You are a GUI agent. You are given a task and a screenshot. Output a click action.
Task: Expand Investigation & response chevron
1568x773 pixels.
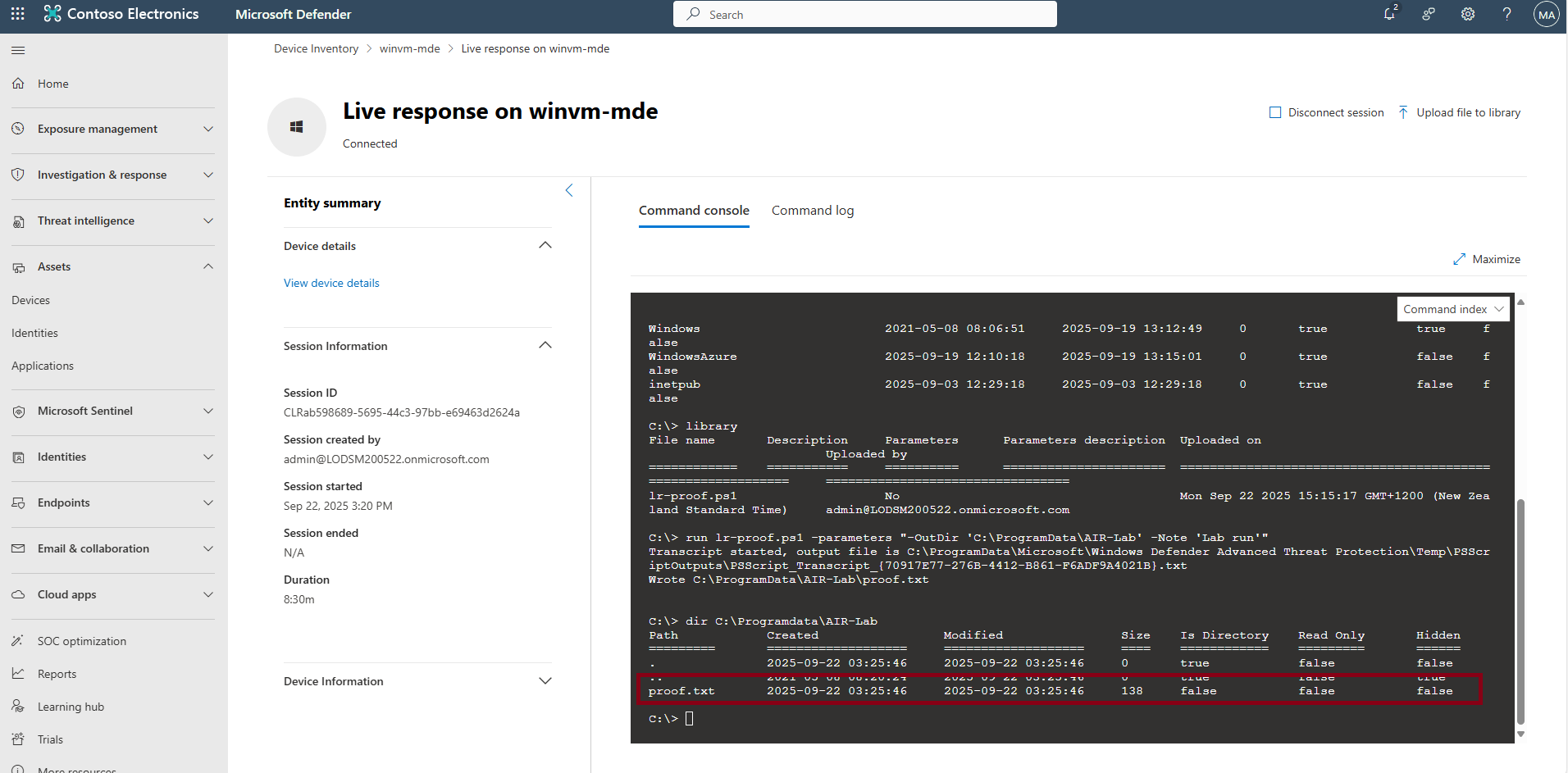click(x=208, y=175)
